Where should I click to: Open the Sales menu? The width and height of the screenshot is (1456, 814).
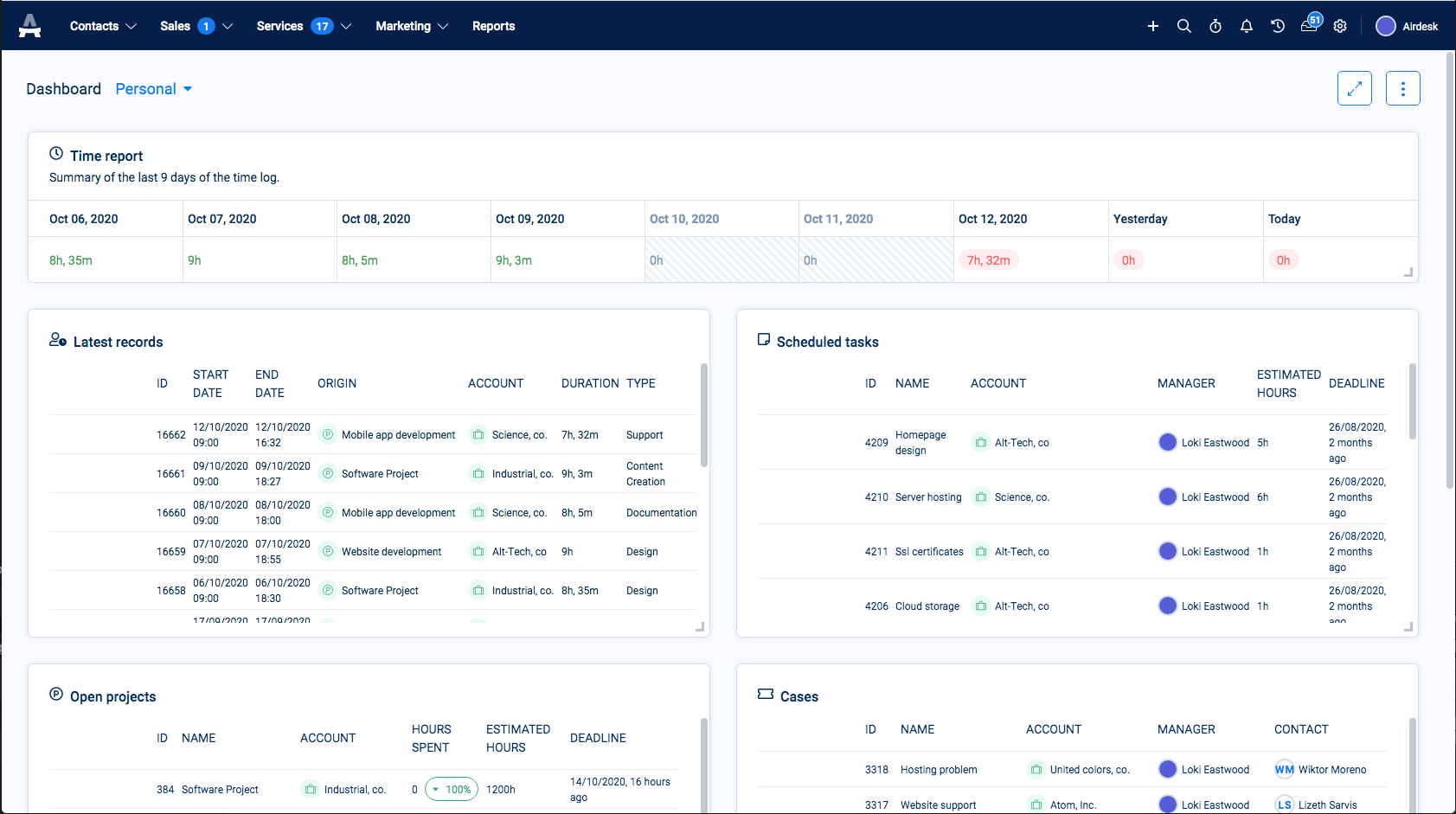click(x=196, y=26)
